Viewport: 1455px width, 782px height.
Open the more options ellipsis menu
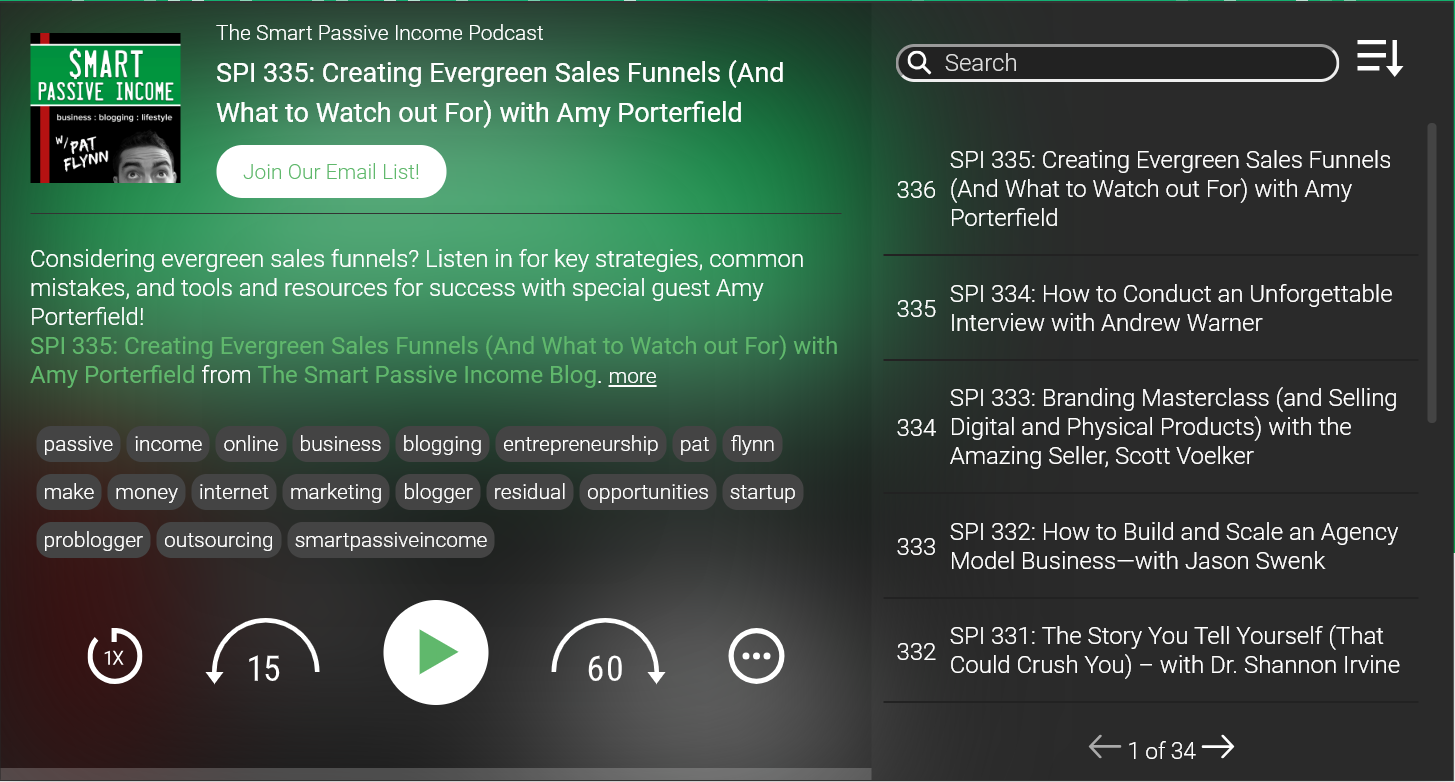(x=756, y=656)
